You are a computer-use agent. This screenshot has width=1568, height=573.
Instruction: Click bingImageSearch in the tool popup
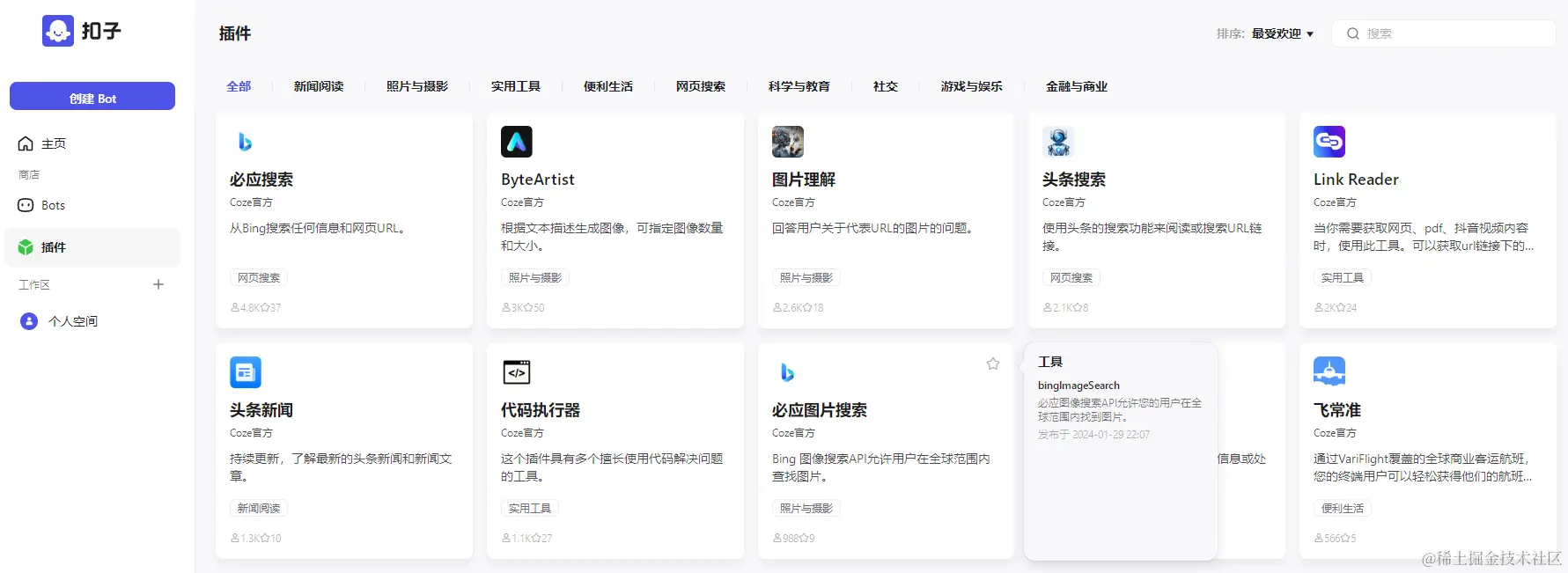(1078, 386)
